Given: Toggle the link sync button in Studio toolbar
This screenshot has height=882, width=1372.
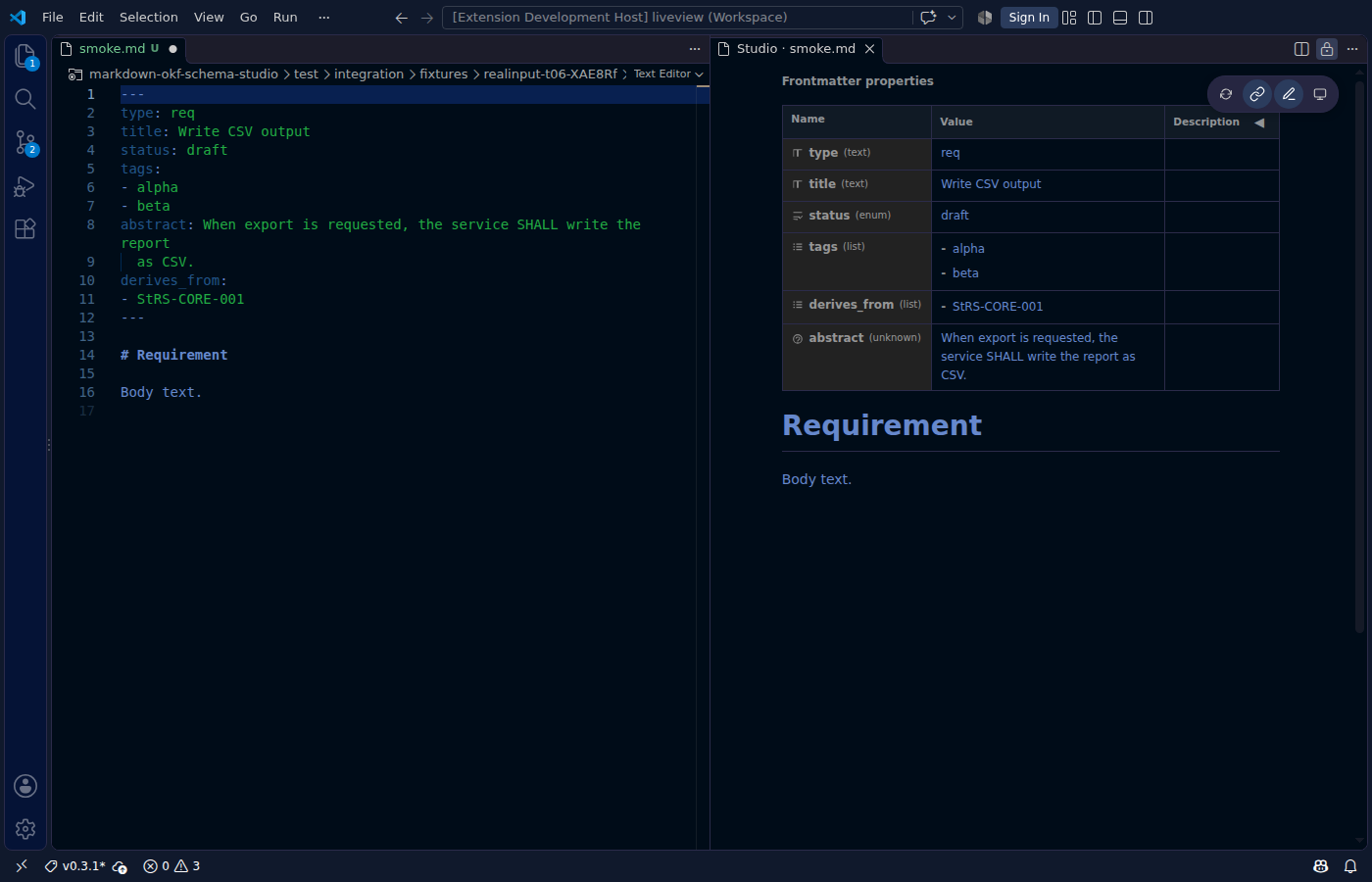Looking at the screenshot, I should (1257, 94).
